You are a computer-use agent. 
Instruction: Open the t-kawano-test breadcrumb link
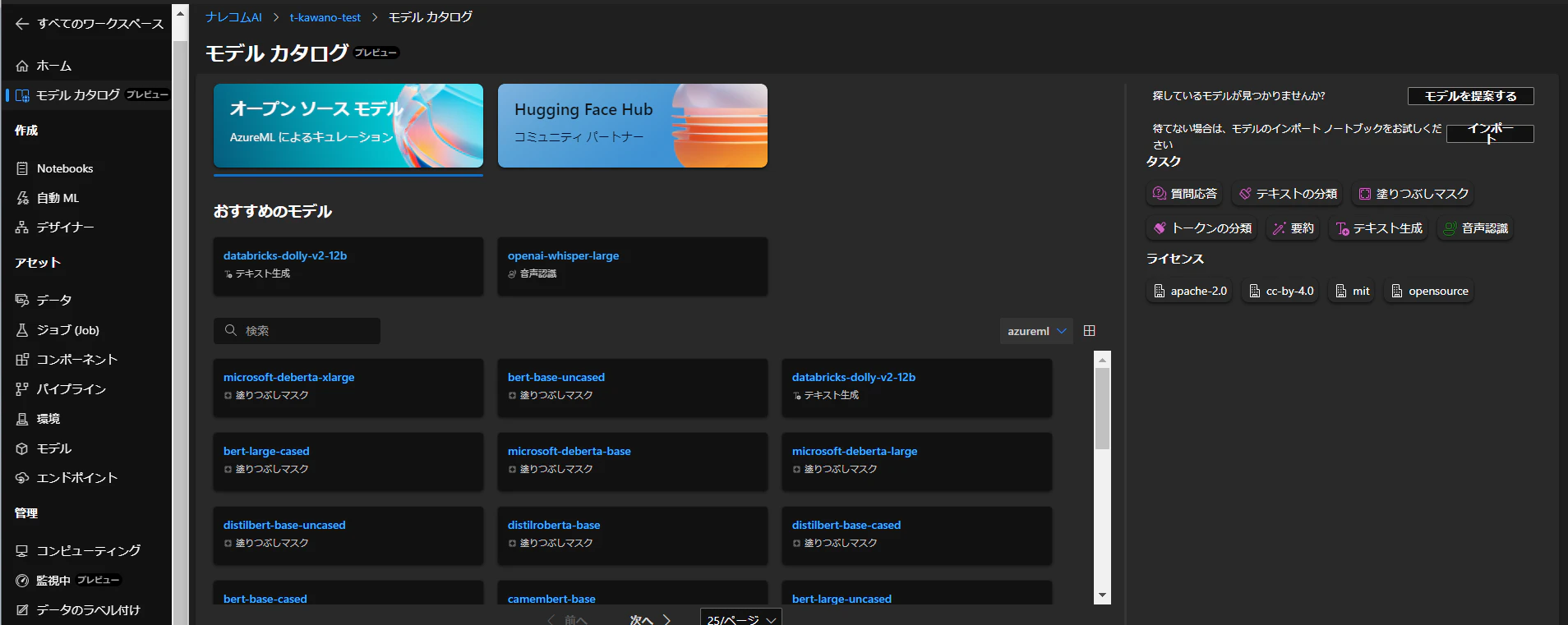pos(325,17)
